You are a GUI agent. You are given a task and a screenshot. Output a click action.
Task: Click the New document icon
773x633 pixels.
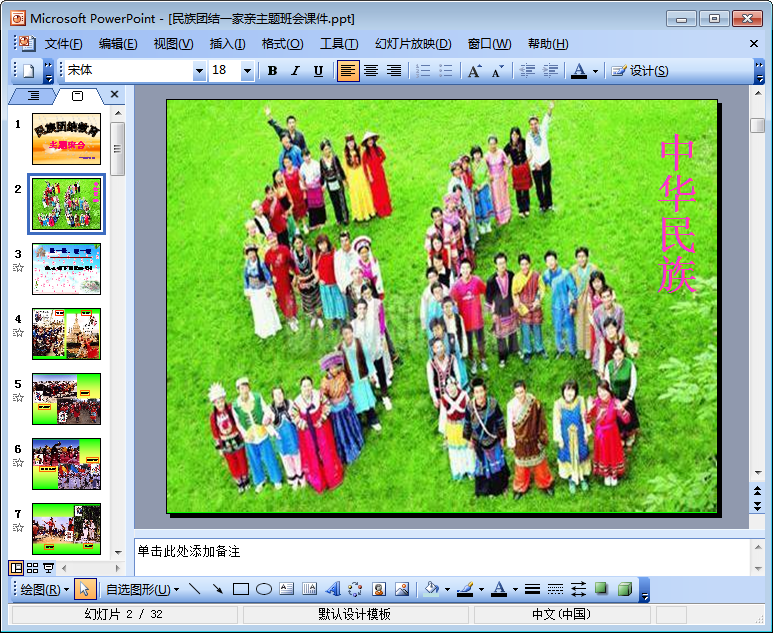tap(29, 71)
